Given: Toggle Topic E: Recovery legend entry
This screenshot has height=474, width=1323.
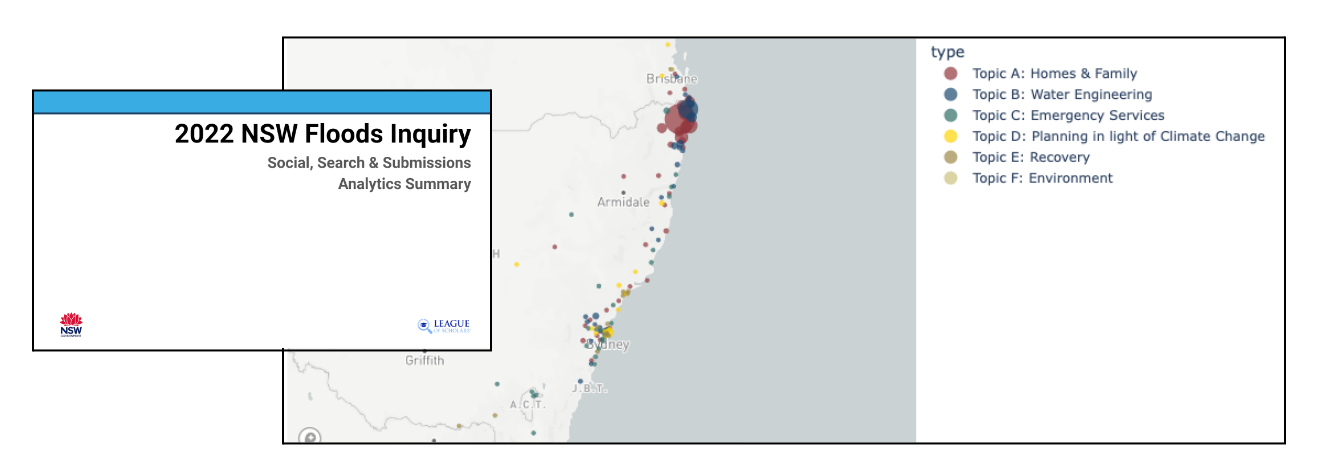Looking at the screenshot, I should pos(1031,157).
